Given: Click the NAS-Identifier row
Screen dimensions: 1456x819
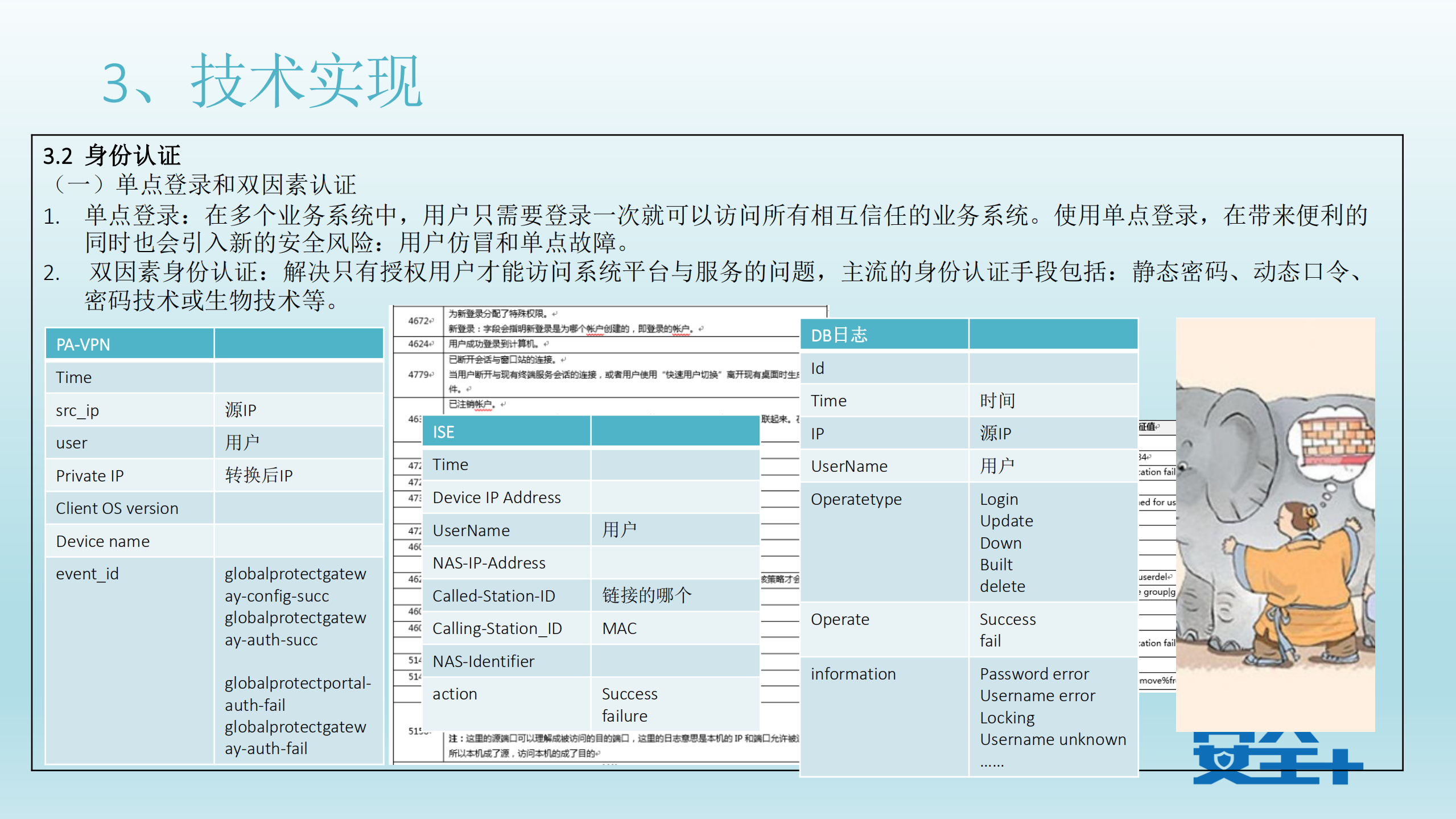Looking at the screenshot, I should [x=484, y=661].
